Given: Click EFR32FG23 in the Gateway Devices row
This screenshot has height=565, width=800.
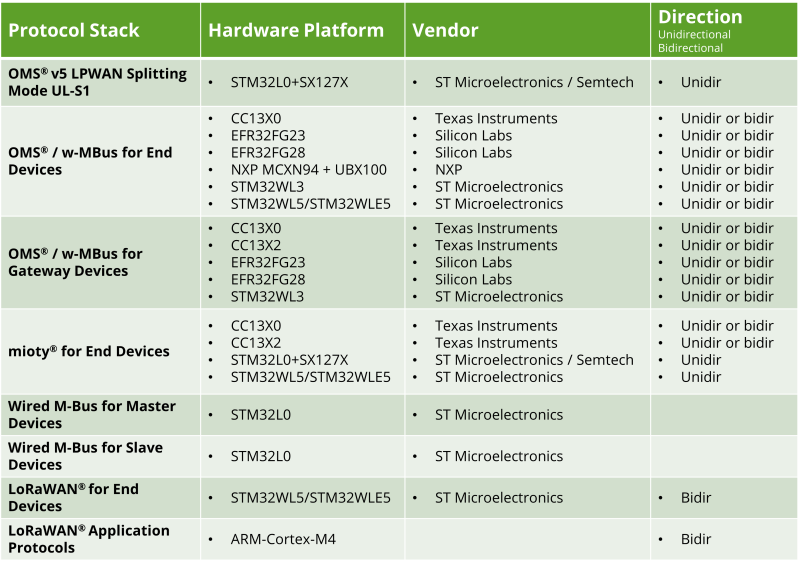Looking at the screenshot, I should tap(268, 262).
